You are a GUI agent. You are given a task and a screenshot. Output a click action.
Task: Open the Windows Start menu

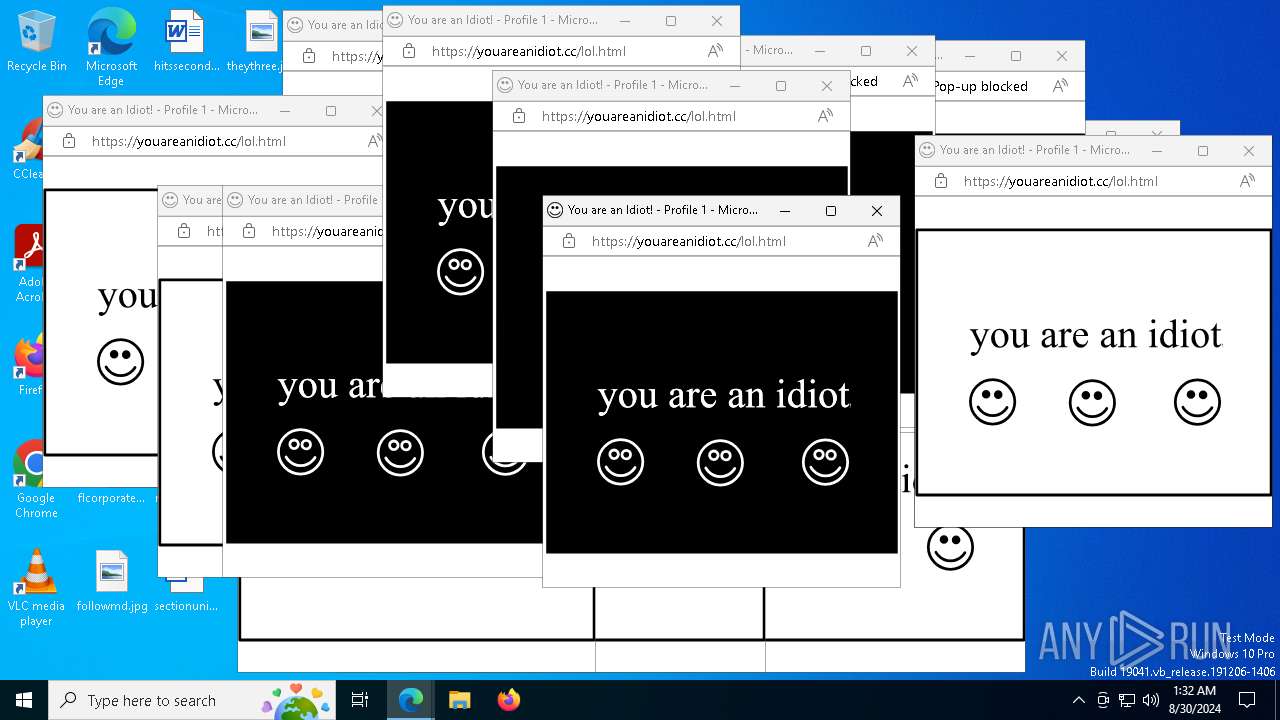(24, 700)
